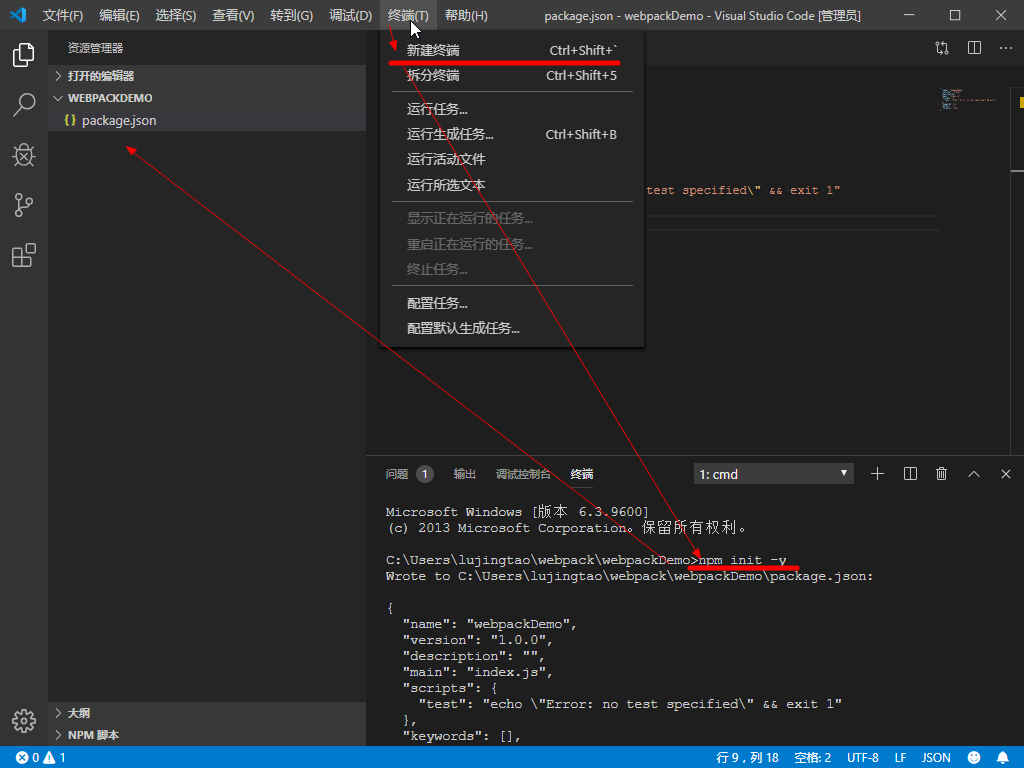Expand the 打开的编辑器 section
The width and height of the screenshot is (1024, 768).
207,76
